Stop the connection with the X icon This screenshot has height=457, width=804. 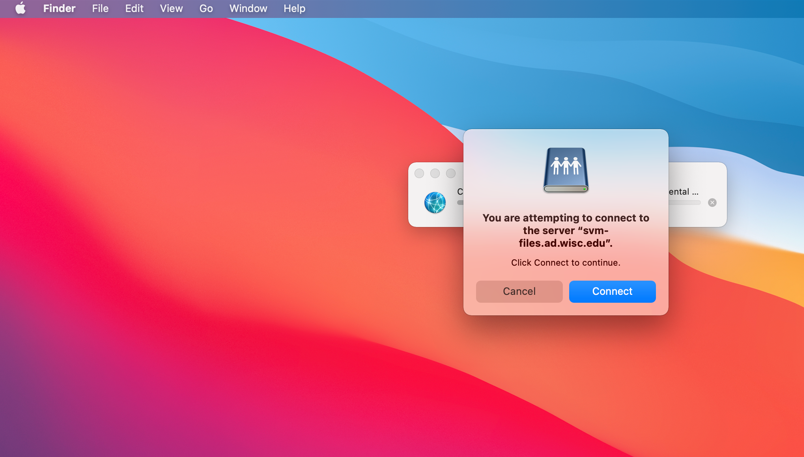(712, 202)
